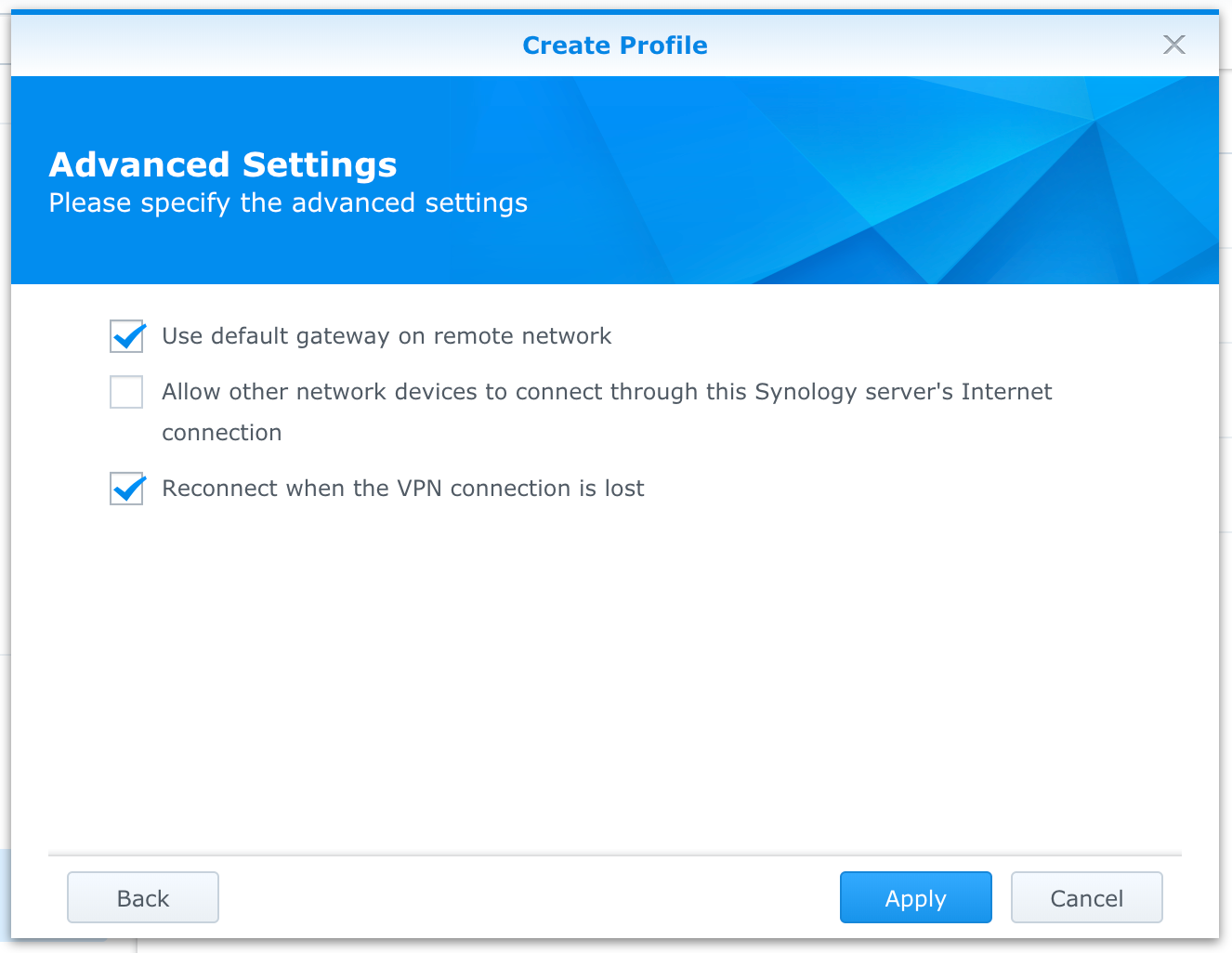Uncheck the 'Use default gateway on remote network' checkbox

[126, 336]
